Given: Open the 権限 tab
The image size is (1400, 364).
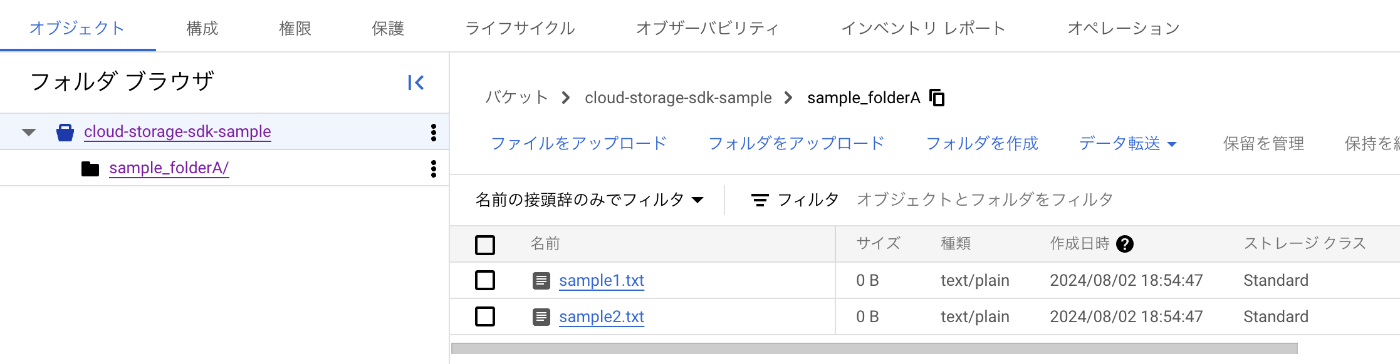Looking at the screenshot, I should point(294,28).
